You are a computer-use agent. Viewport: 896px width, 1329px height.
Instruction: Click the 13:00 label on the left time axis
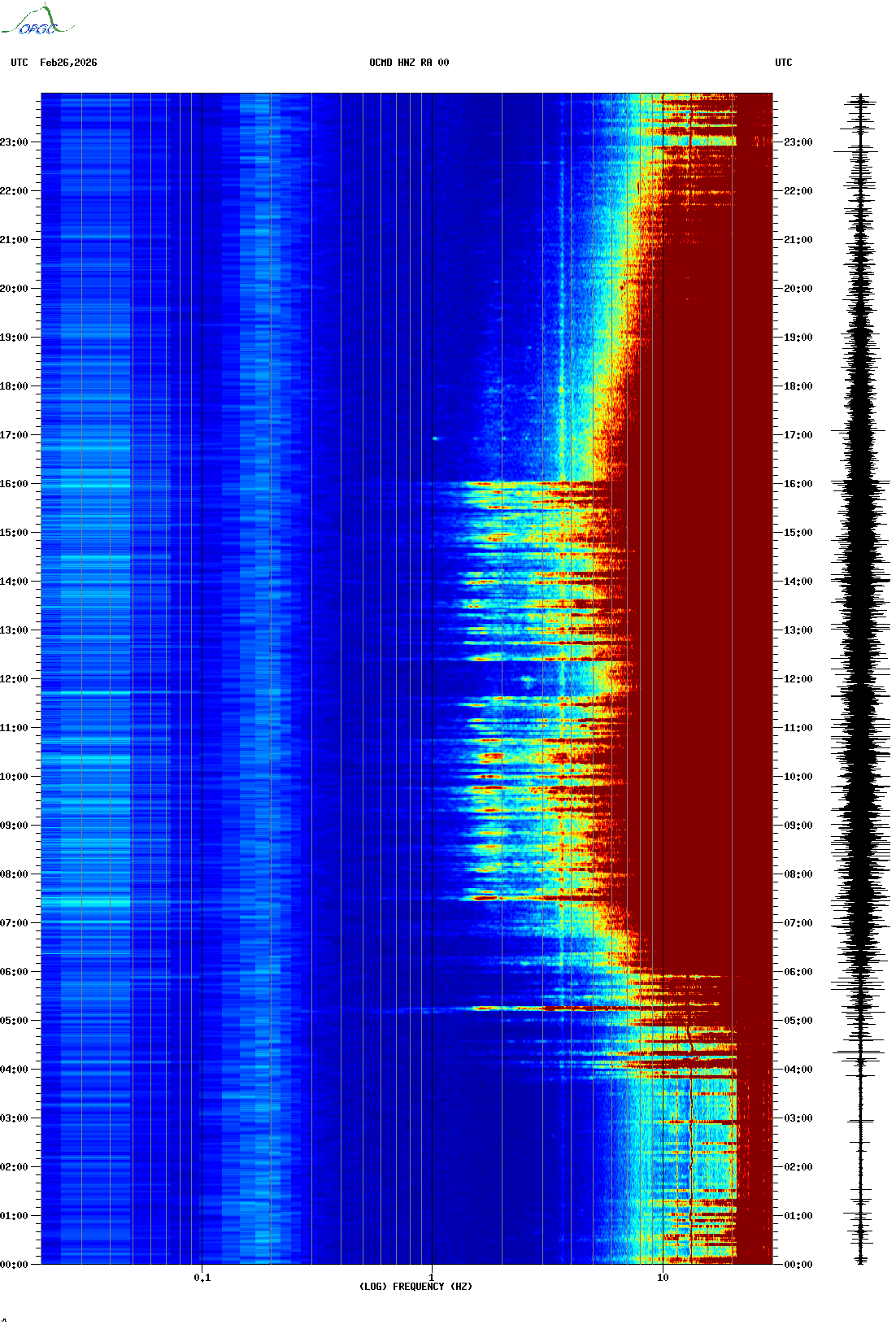pos(14,630)
